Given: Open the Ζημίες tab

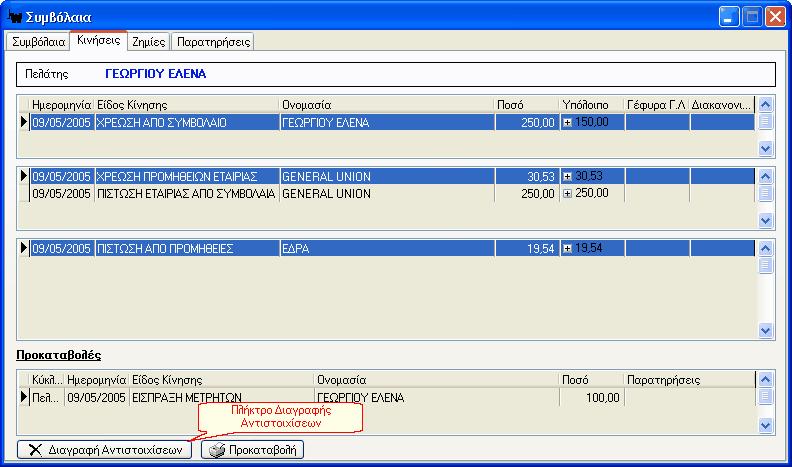Looking at the screenshot, I should pyautogui.click(x=148, y=42).
